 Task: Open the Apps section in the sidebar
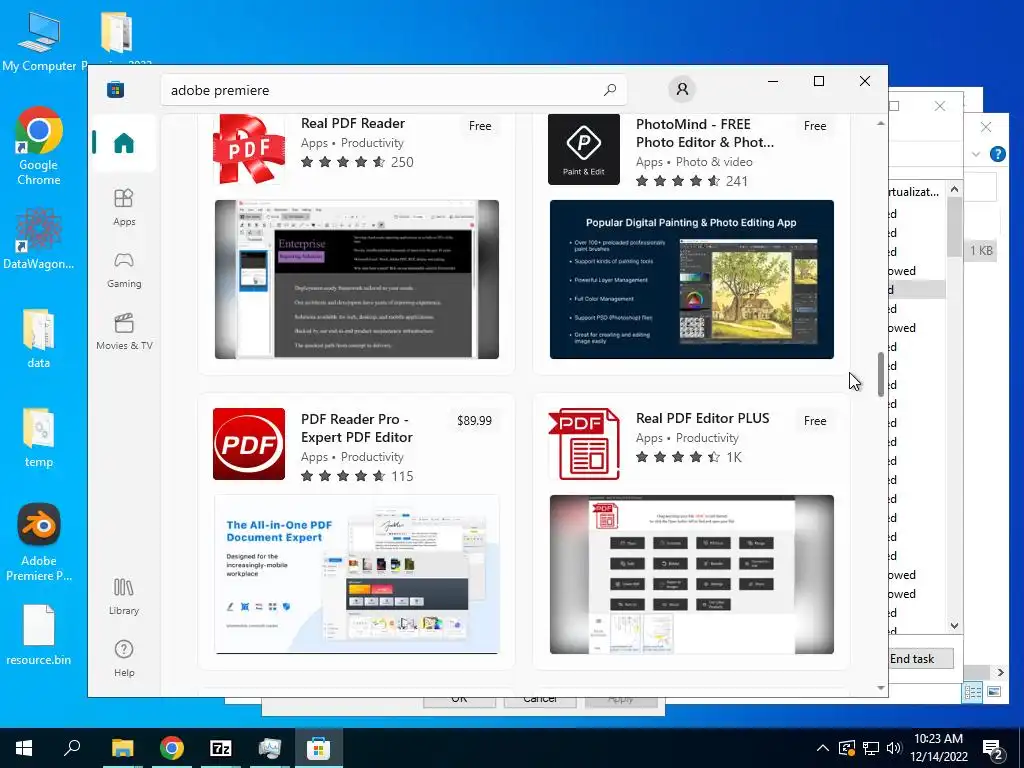(x=123, y=207)
